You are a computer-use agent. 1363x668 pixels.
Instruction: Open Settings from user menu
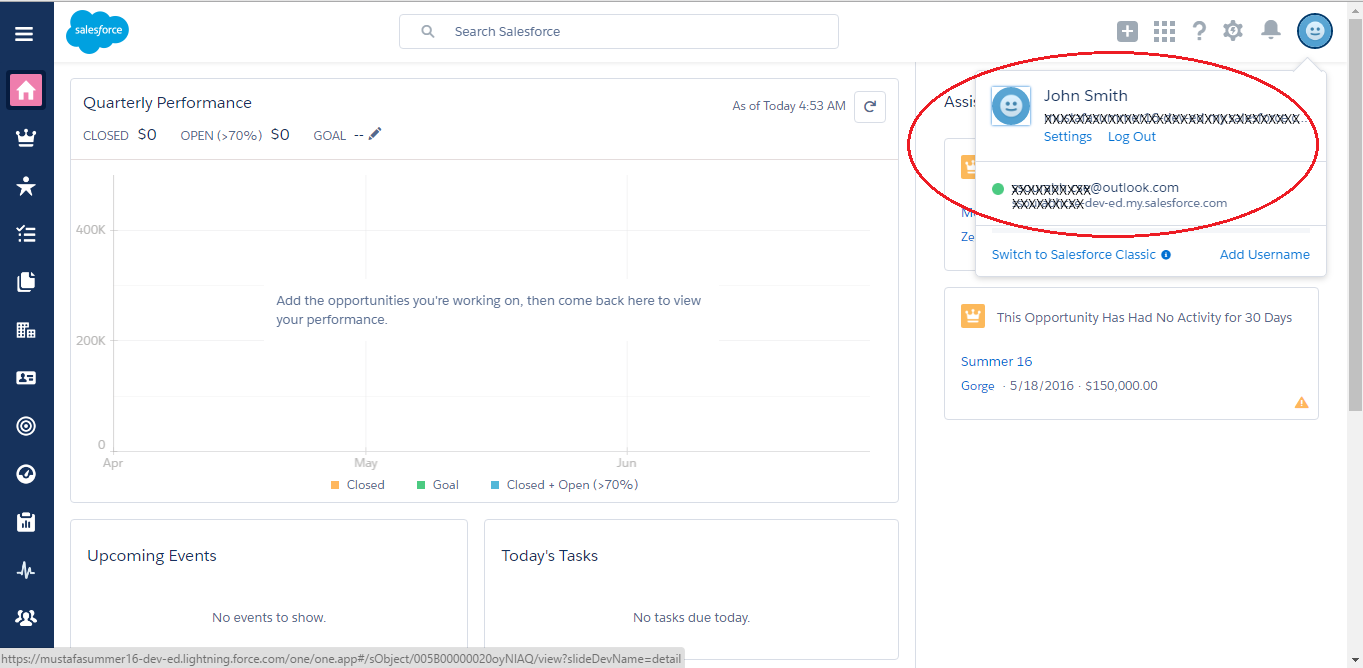pyautogui.click(x=1068, y=137)
